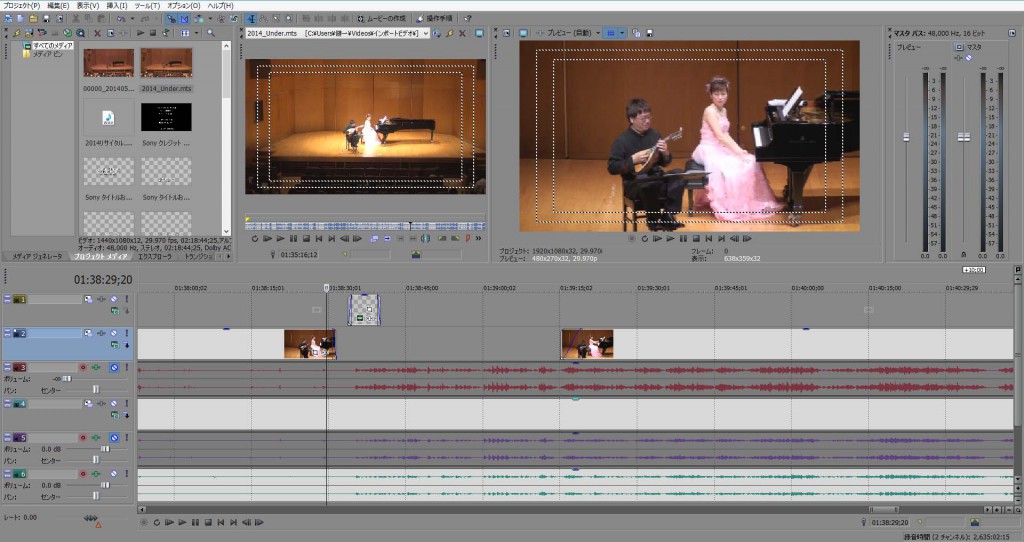Open the 挿入(I) menu

[116, 5]
